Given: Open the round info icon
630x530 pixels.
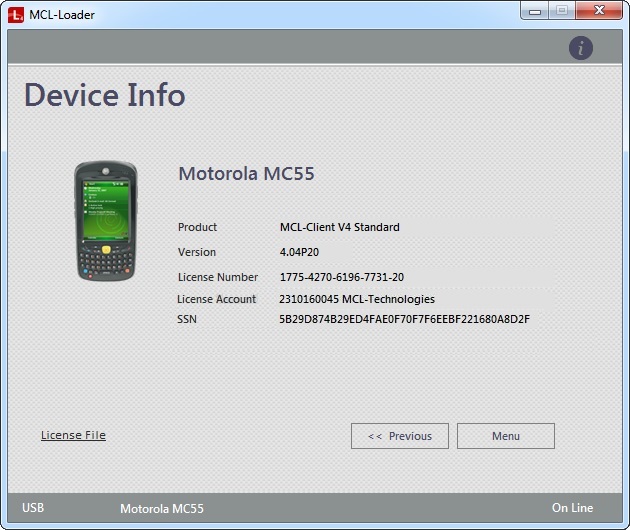Looking at the screenshot, I should pyautogui.click(x=581, y=48).
